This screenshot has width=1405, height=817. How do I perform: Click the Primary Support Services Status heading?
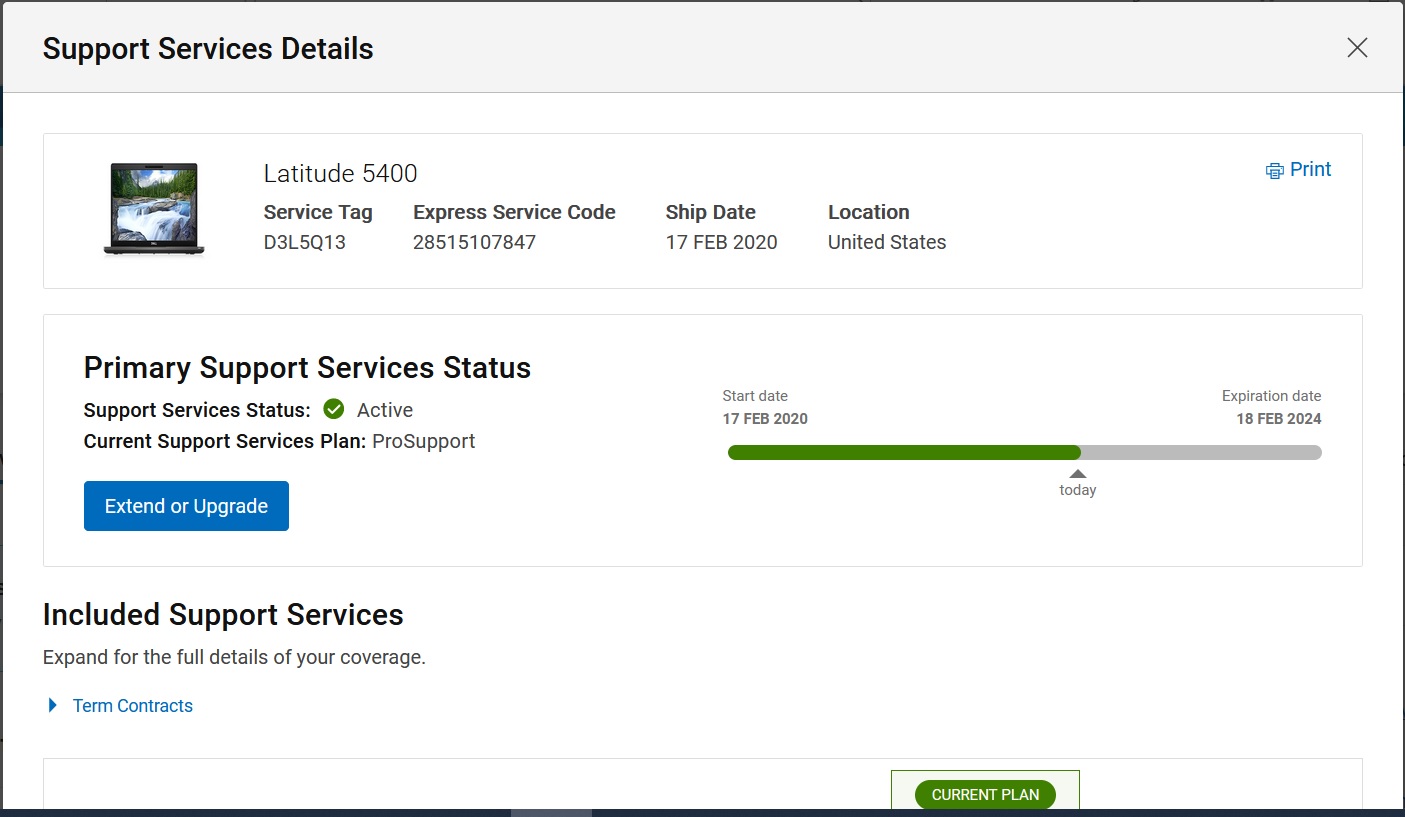pyautogui.click(x=307, y=368)
